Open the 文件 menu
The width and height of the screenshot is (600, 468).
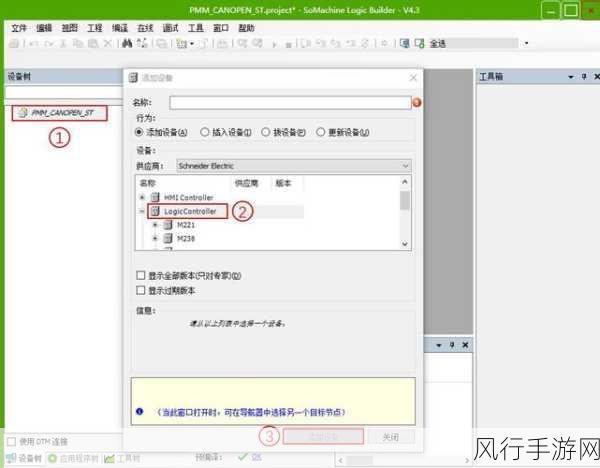(x=18, y=28)
